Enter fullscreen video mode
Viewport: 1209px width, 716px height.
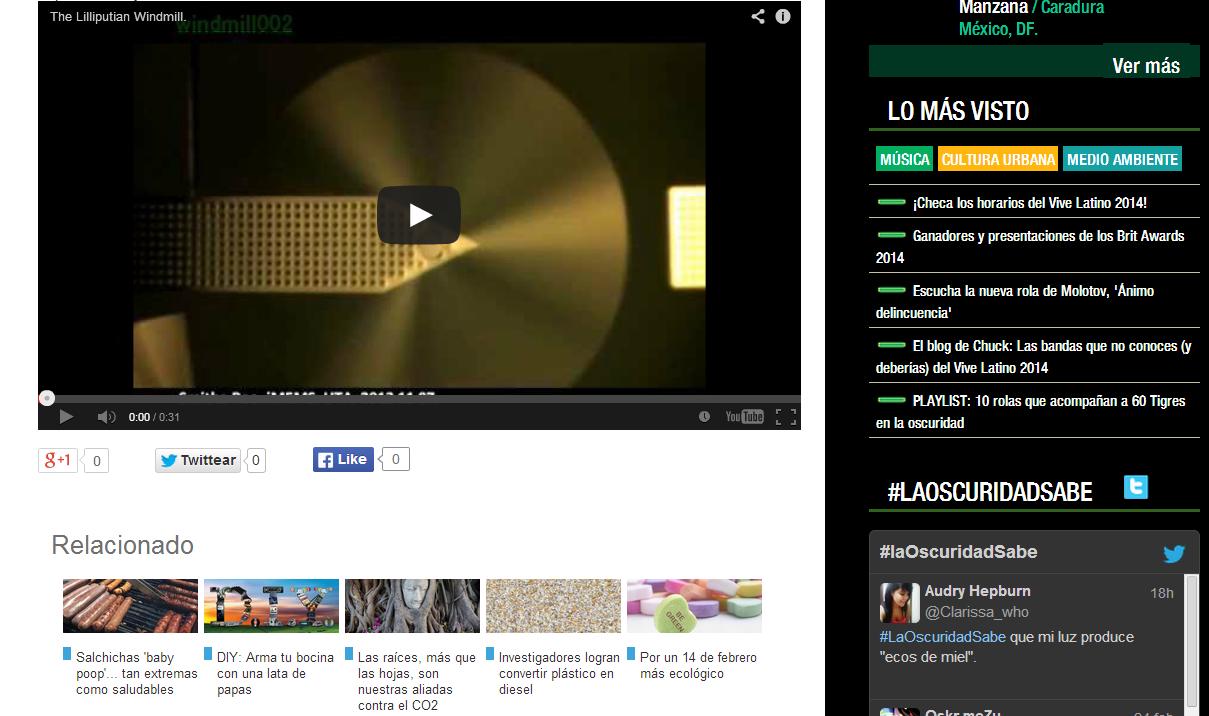point(786,417)
